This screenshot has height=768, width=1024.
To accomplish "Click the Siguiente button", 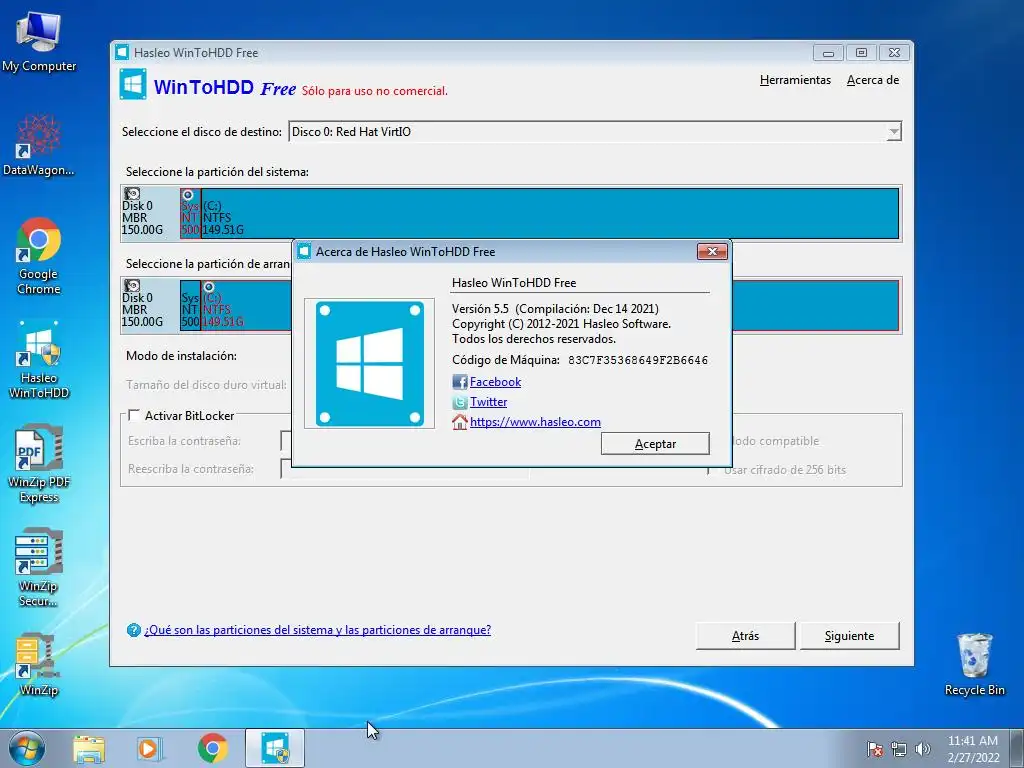I will click(x=849, y=635).
